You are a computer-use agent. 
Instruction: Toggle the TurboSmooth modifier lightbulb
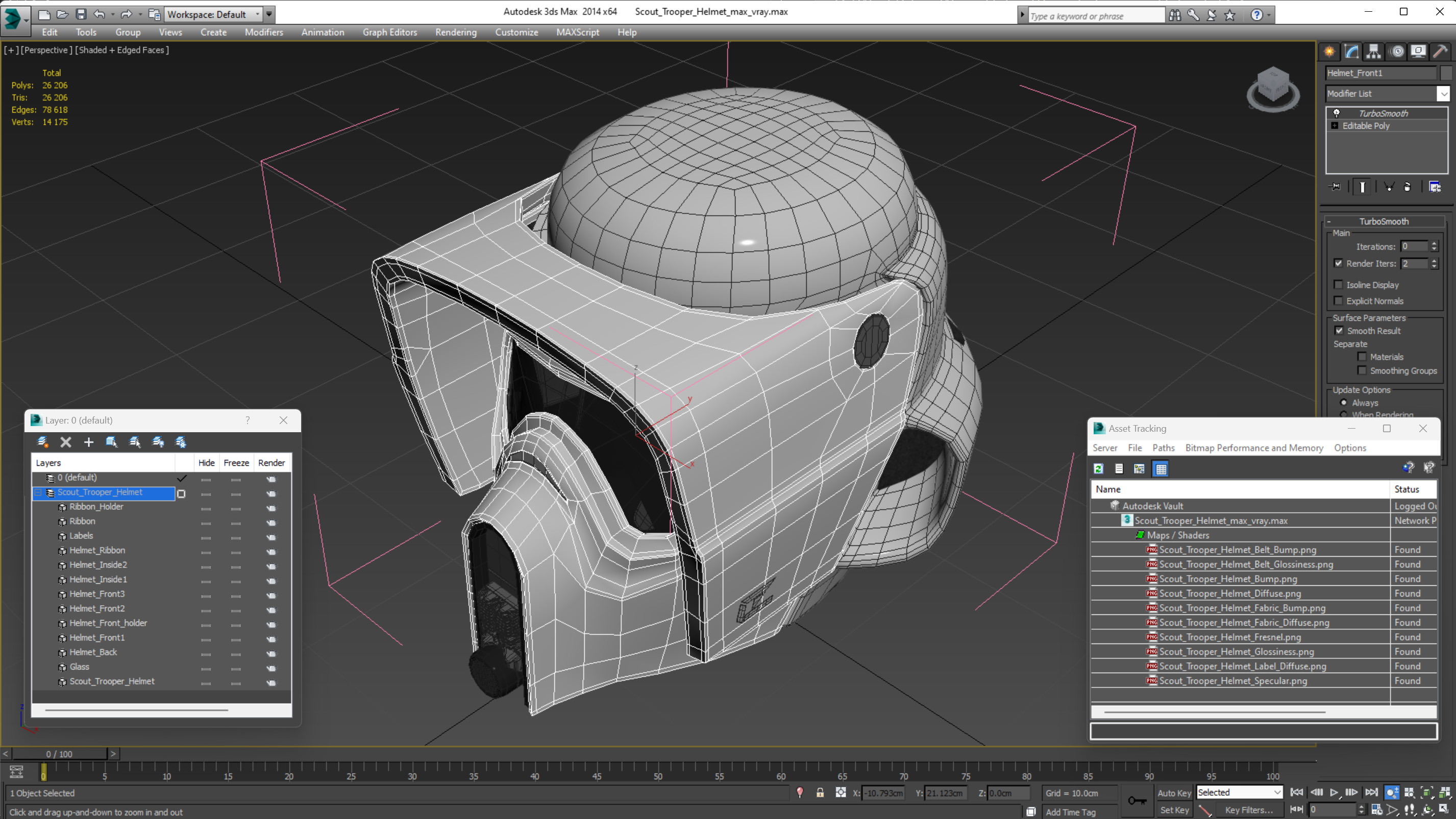(1336, 113)
